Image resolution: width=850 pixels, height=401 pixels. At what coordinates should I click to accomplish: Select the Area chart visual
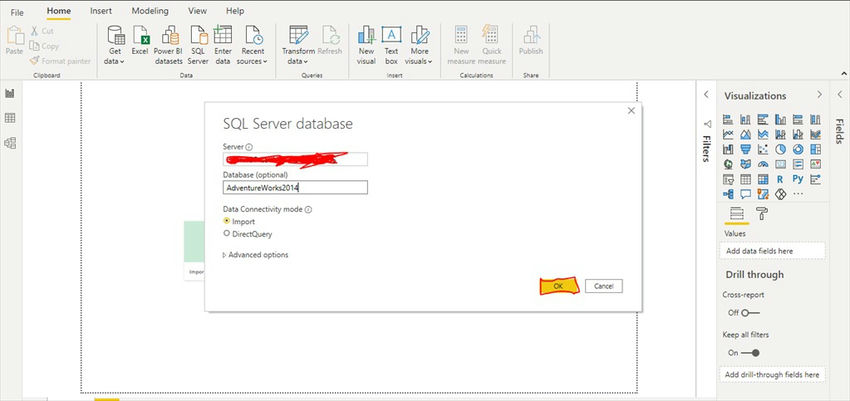coord(745,134)
